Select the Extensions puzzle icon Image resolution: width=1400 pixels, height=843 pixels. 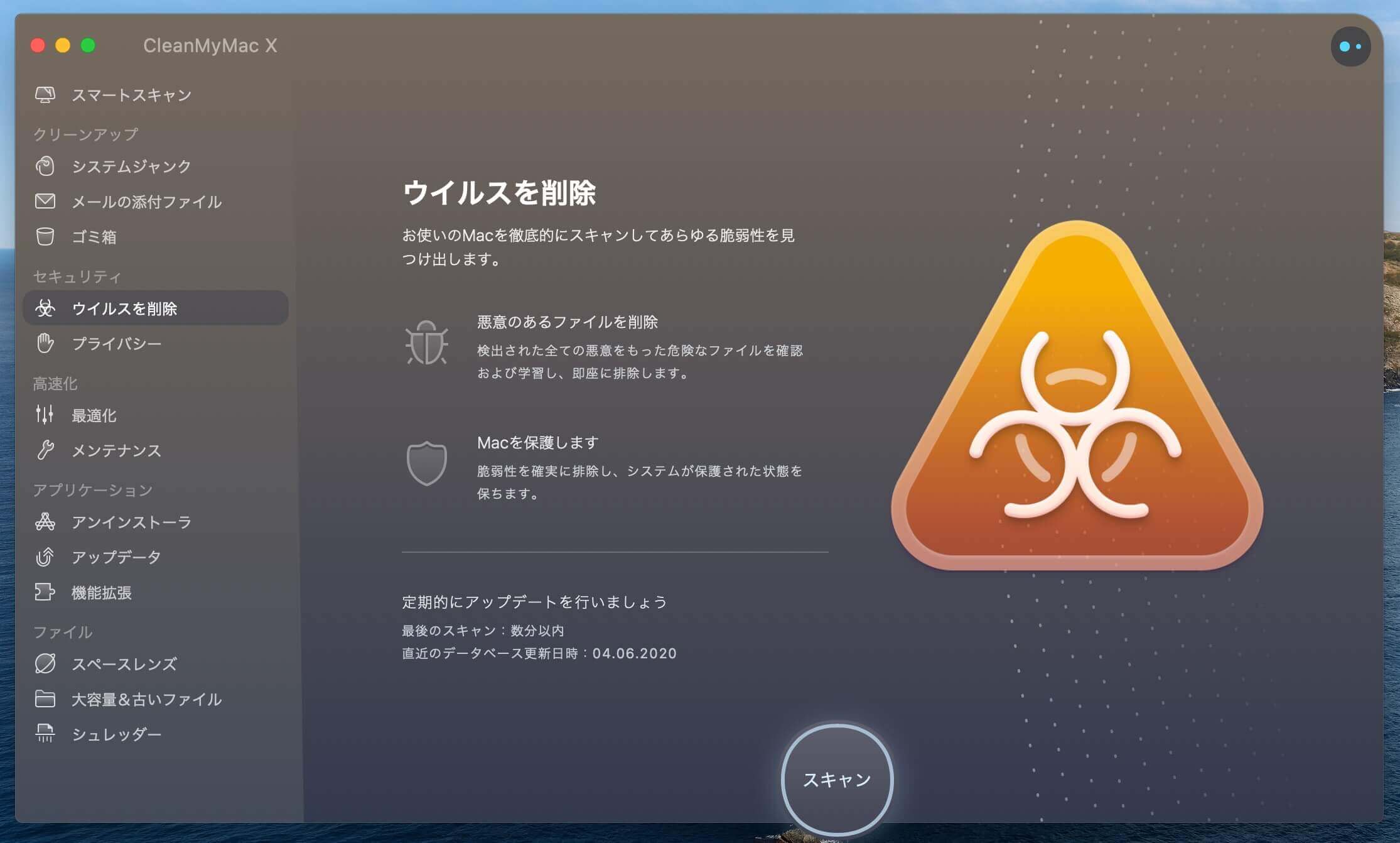(x=45, y=592)
